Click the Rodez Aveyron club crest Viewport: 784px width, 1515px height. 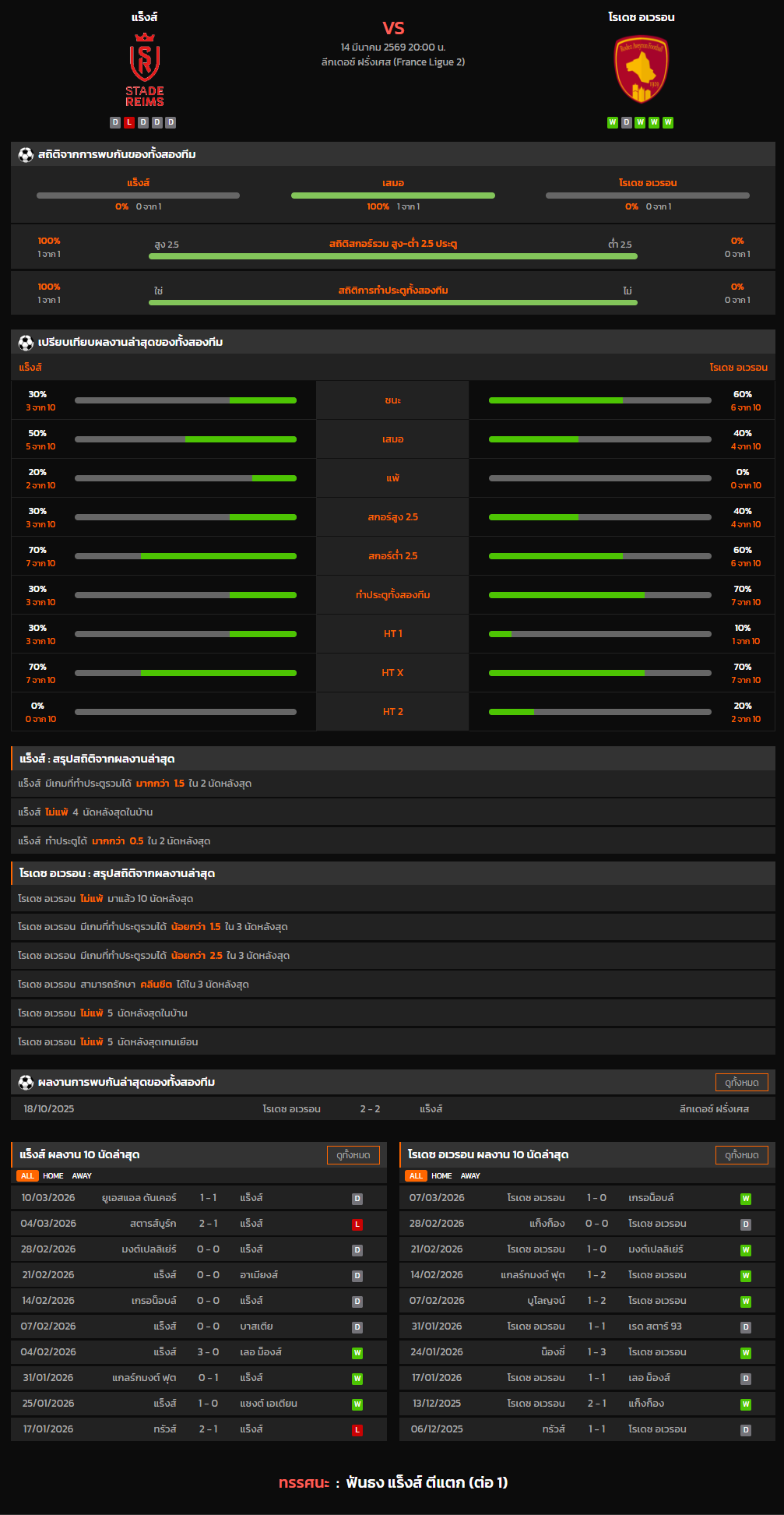pyautogui.click(x=641, y=70)
